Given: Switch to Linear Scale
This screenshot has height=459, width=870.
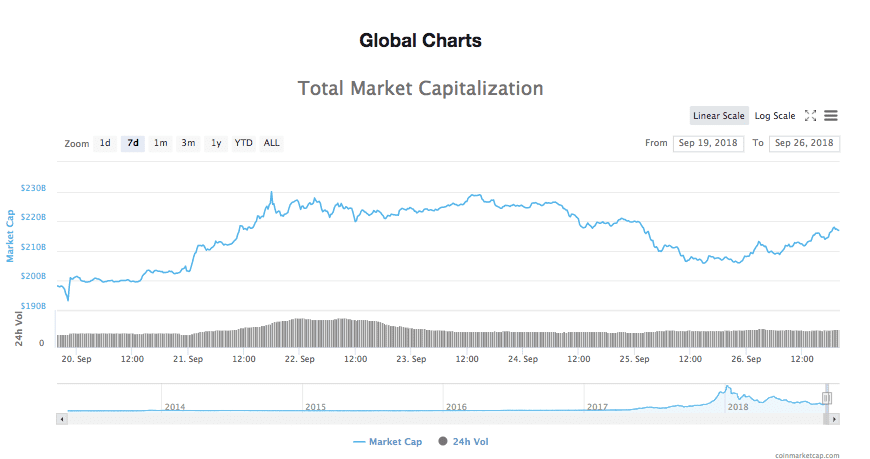Looking at the screenshot, I should tap(718, 116).
